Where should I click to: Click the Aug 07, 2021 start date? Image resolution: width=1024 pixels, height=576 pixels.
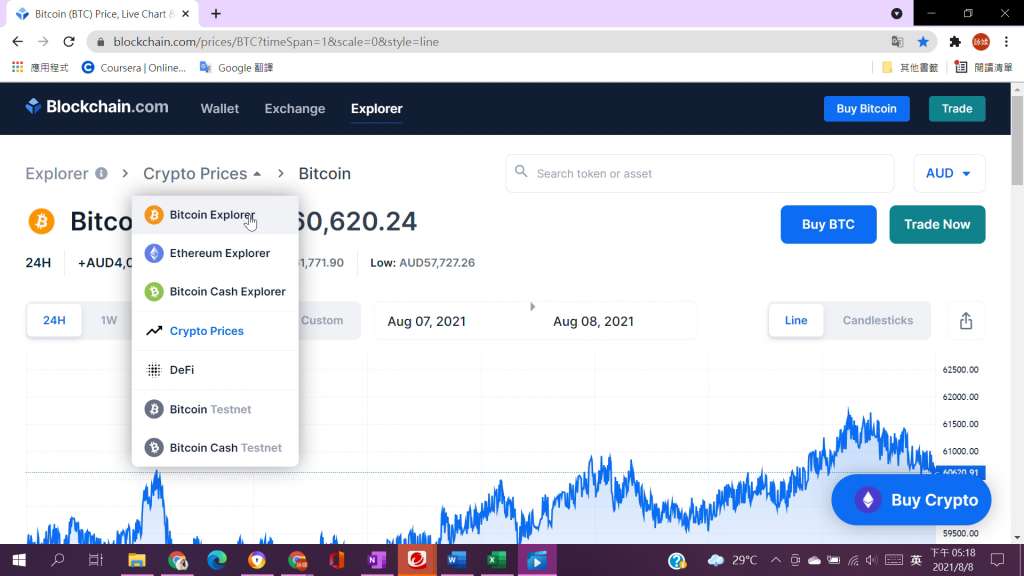(x=426, y=321)
